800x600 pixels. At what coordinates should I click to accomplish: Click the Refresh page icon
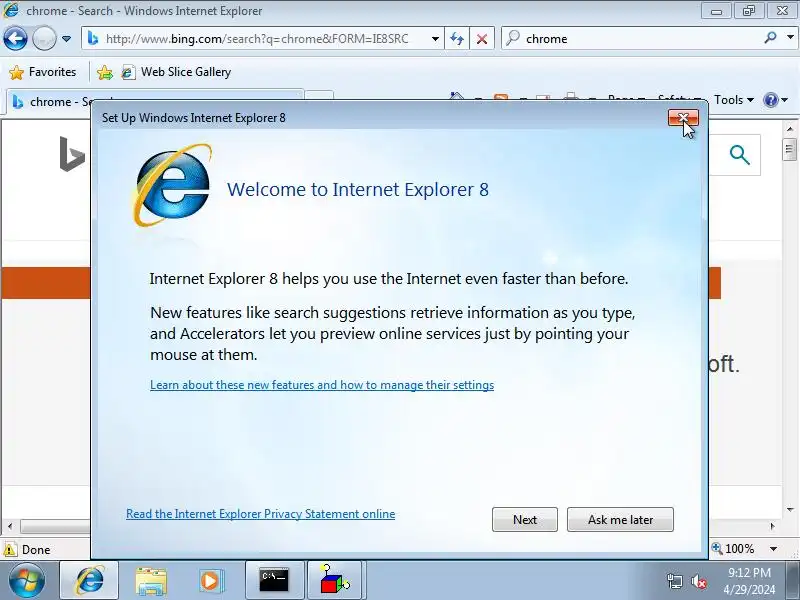point(457,39)
